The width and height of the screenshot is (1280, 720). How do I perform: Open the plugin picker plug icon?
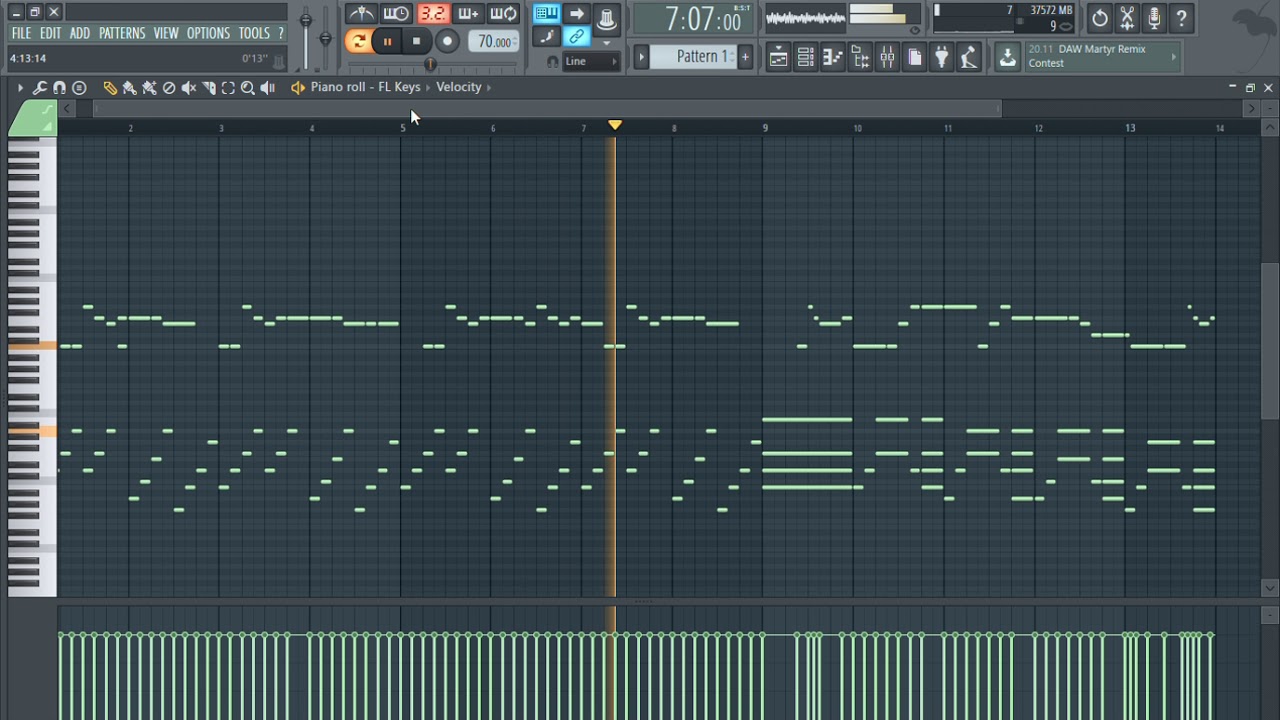(x=941, y=58)
